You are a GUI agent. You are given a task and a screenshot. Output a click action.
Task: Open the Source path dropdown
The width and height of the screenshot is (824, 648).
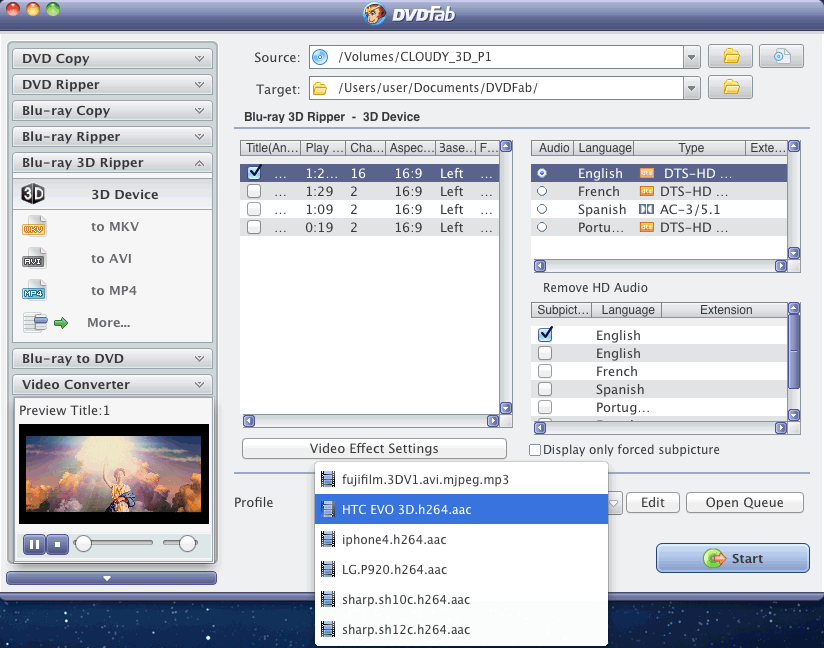tap(692, 57)
